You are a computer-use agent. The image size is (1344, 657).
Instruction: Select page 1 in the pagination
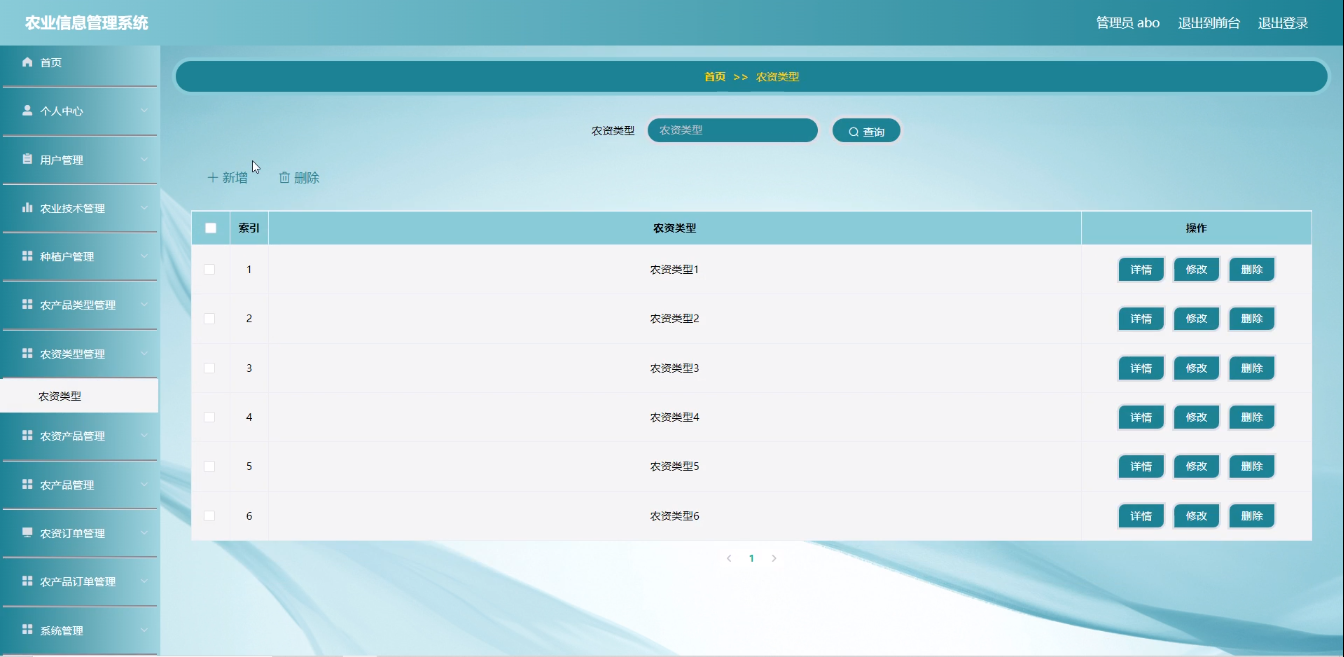[x=751, y=558]
